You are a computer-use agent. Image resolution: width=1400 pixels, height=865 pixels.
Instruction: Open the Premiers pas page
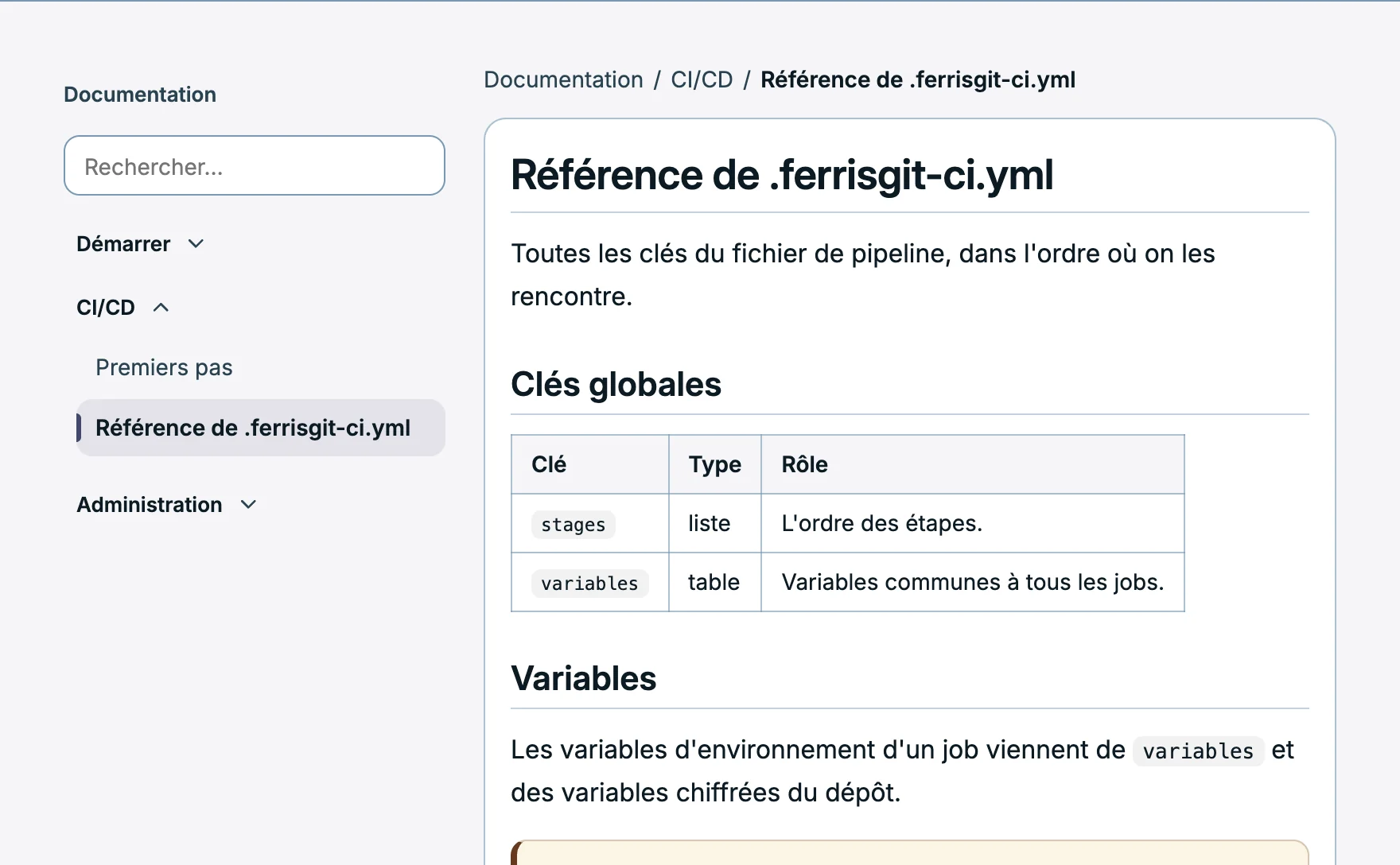(x=164, y=367)
